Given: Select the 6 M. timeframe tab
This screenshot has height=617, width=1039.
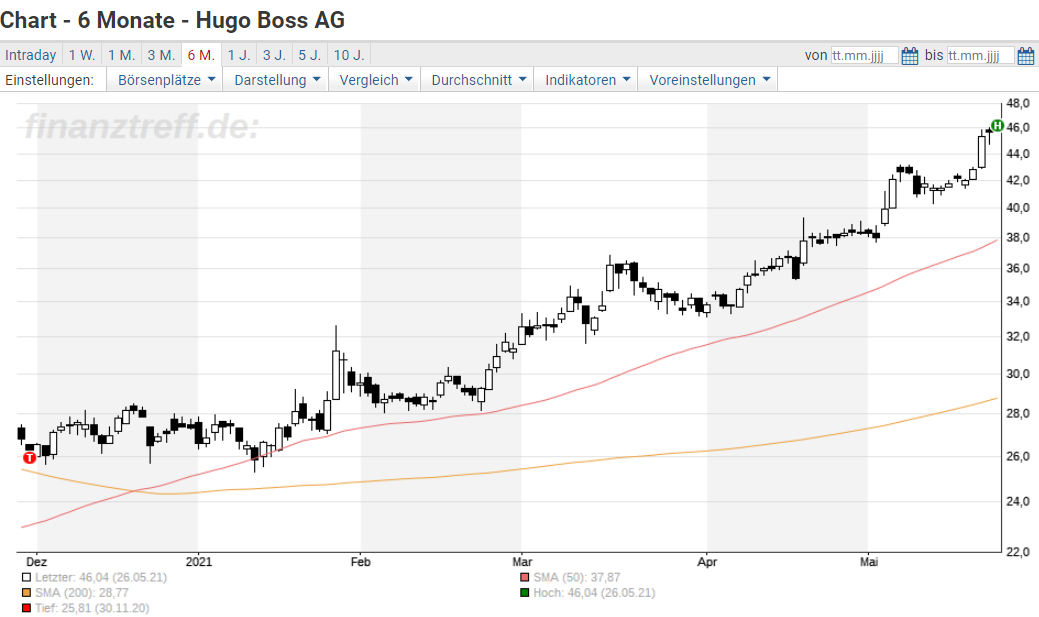Looking at the screenshot, I should tap(201, 55).
